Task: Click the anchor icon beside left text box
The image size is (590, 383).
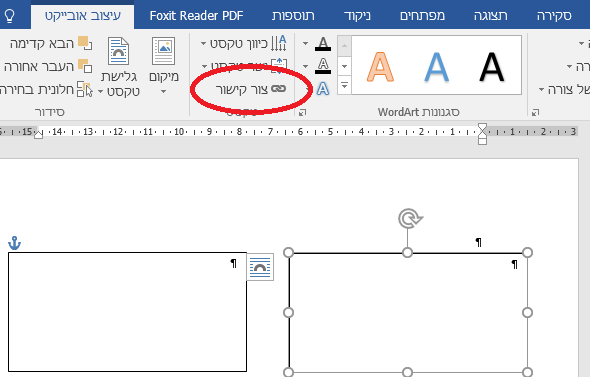Action: tap(14, 243)
